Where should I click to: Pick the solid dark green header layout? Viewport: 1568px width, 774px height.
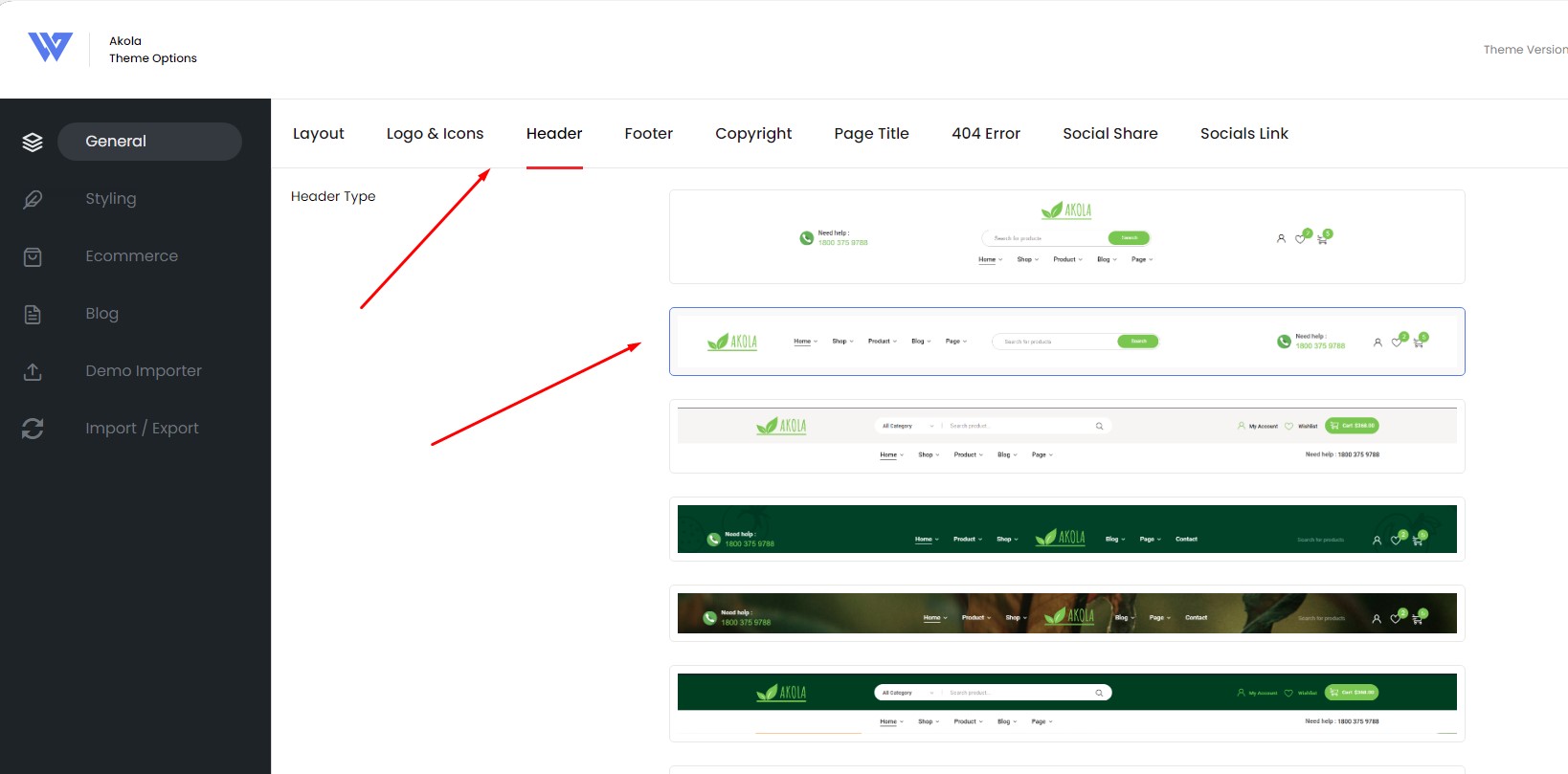pyautogui.click(x=1066, y=529)
